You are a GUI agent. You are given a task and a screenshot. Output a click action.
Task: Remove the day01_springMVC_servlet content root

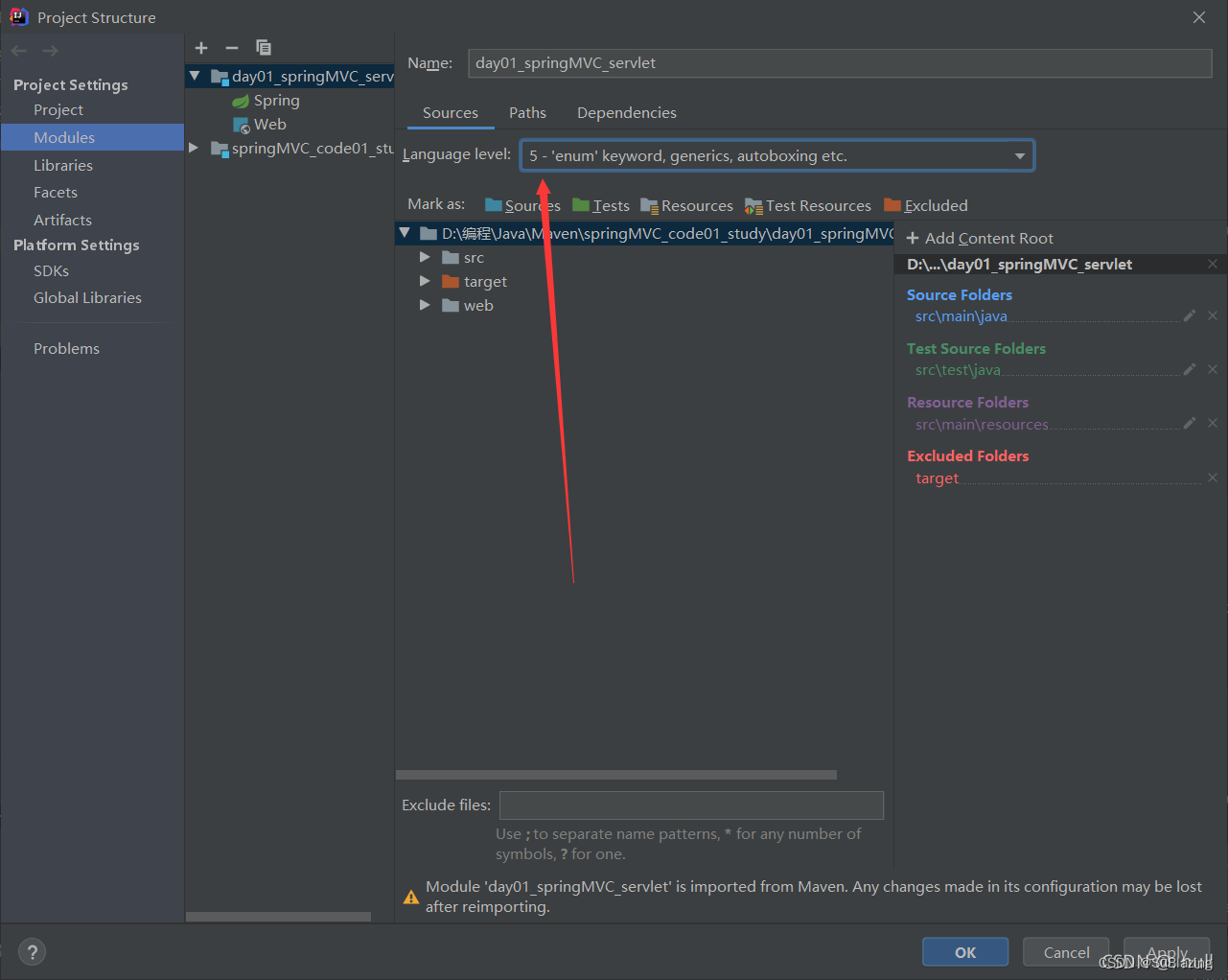pos(1213,264)
